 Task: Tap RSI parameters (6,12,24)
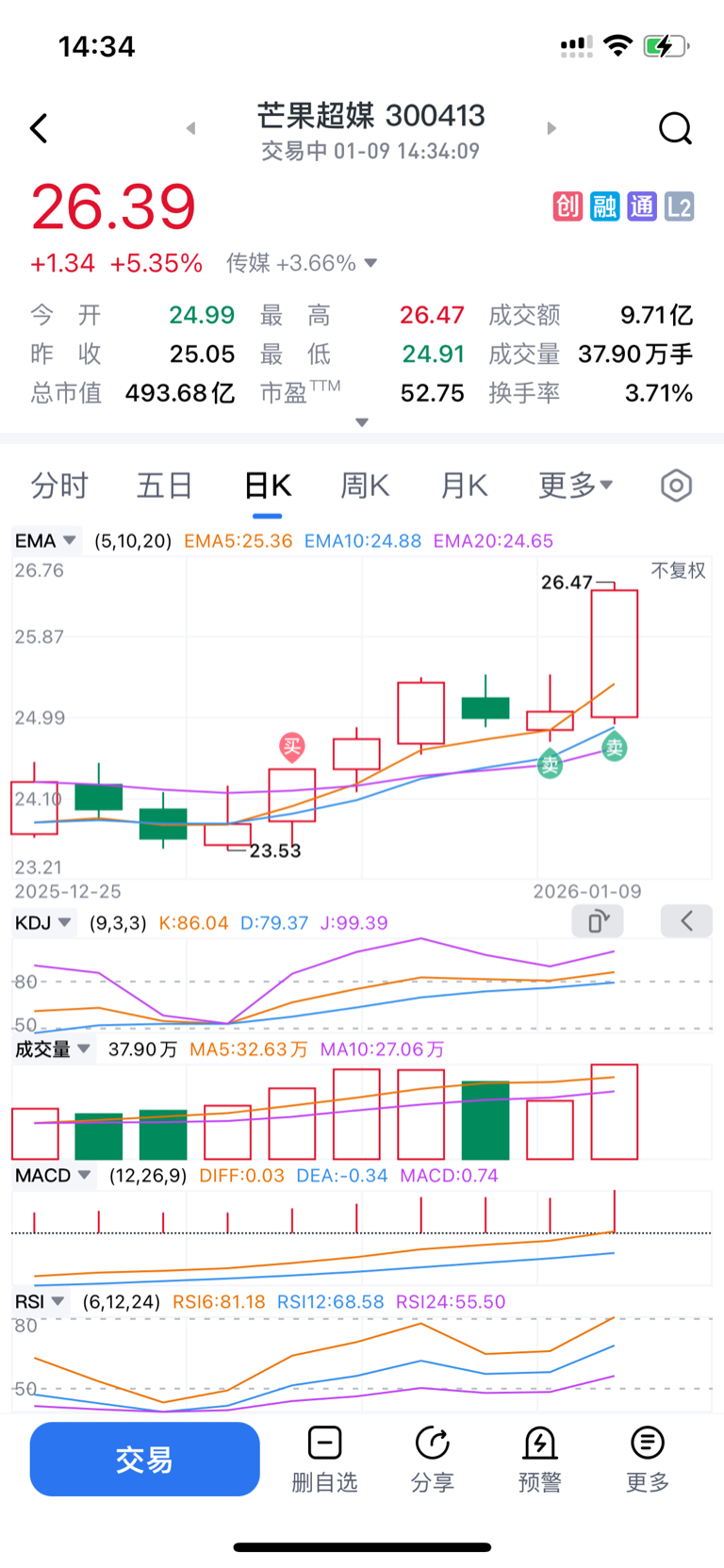pos(122,1302)
